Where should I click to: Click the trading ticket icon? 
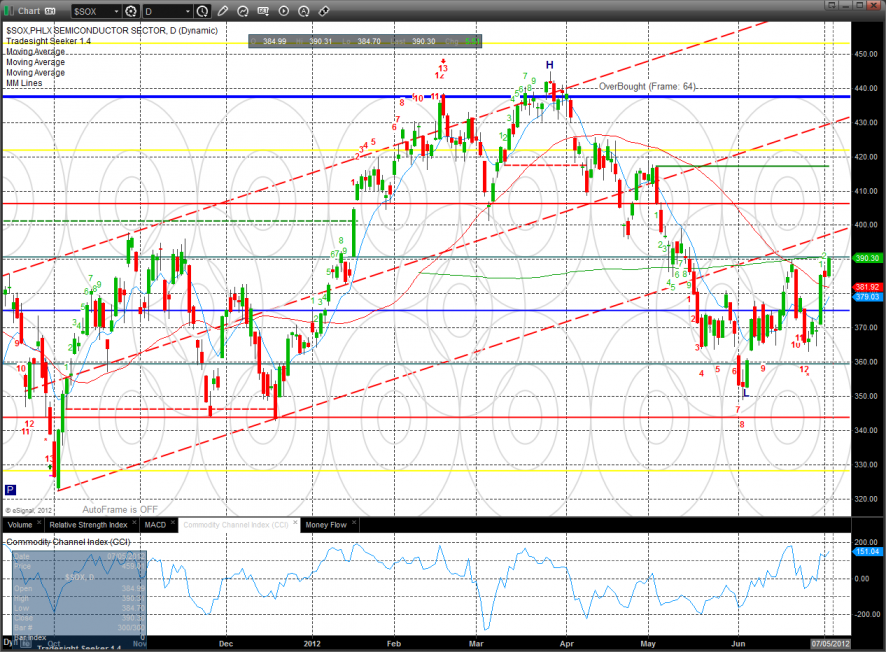tap(324, 11)
